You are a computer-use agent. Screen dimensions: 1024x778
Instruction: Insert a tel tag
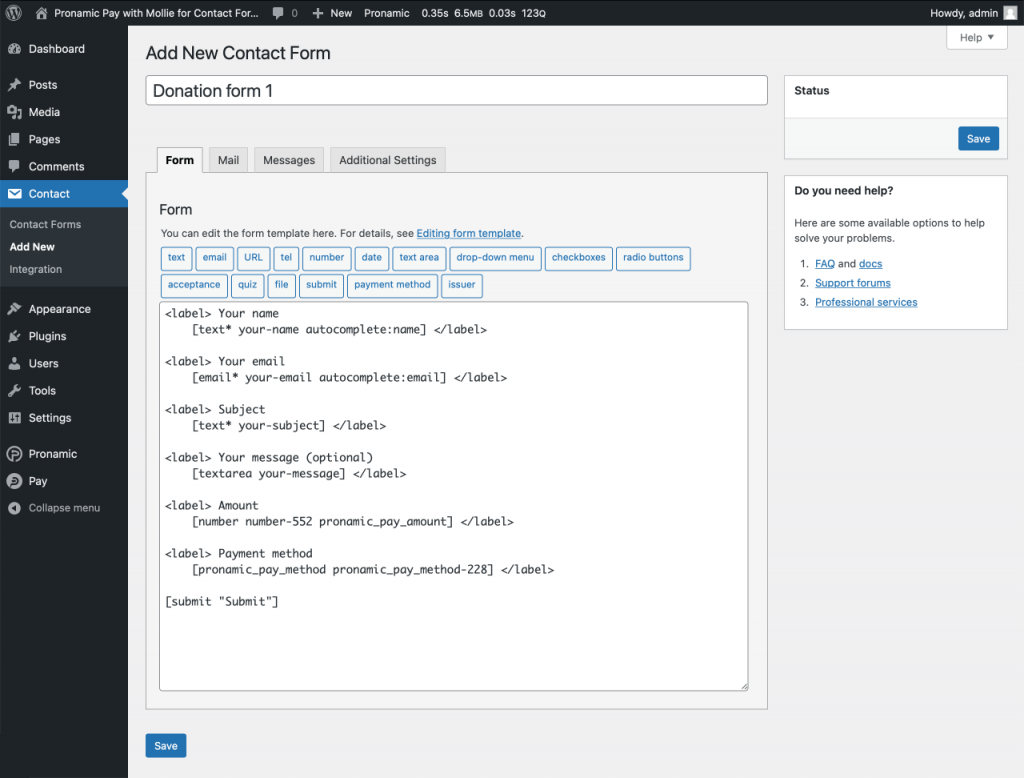[286, 258]
